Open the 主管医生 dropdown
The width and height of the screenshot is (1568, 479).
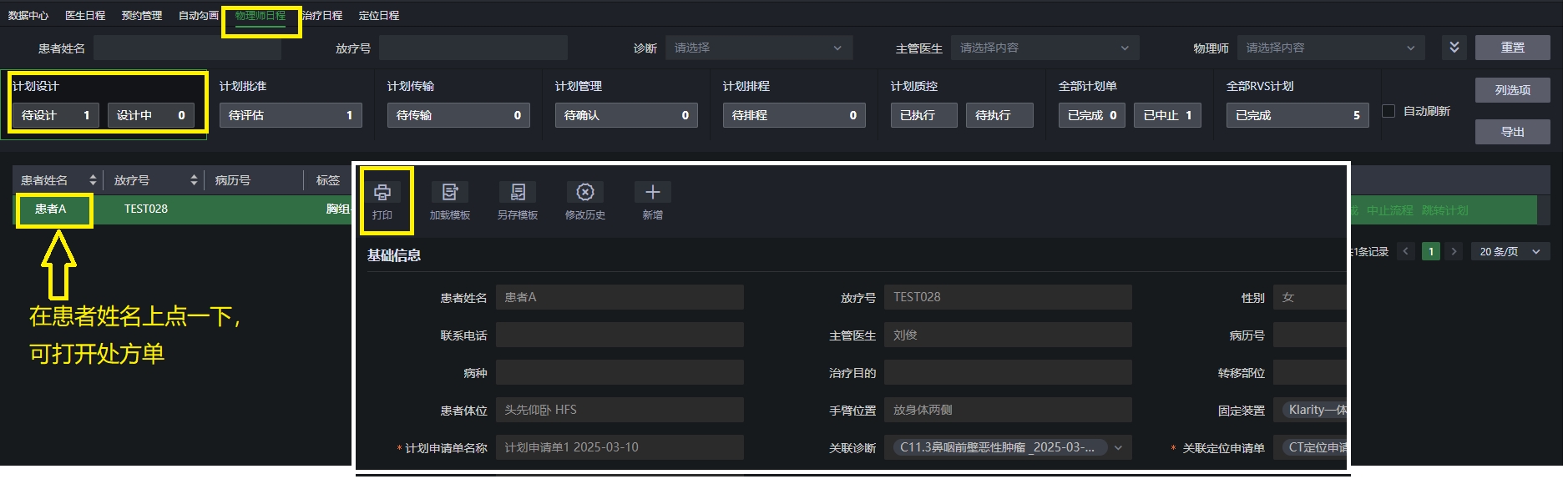pos(1045,48)
